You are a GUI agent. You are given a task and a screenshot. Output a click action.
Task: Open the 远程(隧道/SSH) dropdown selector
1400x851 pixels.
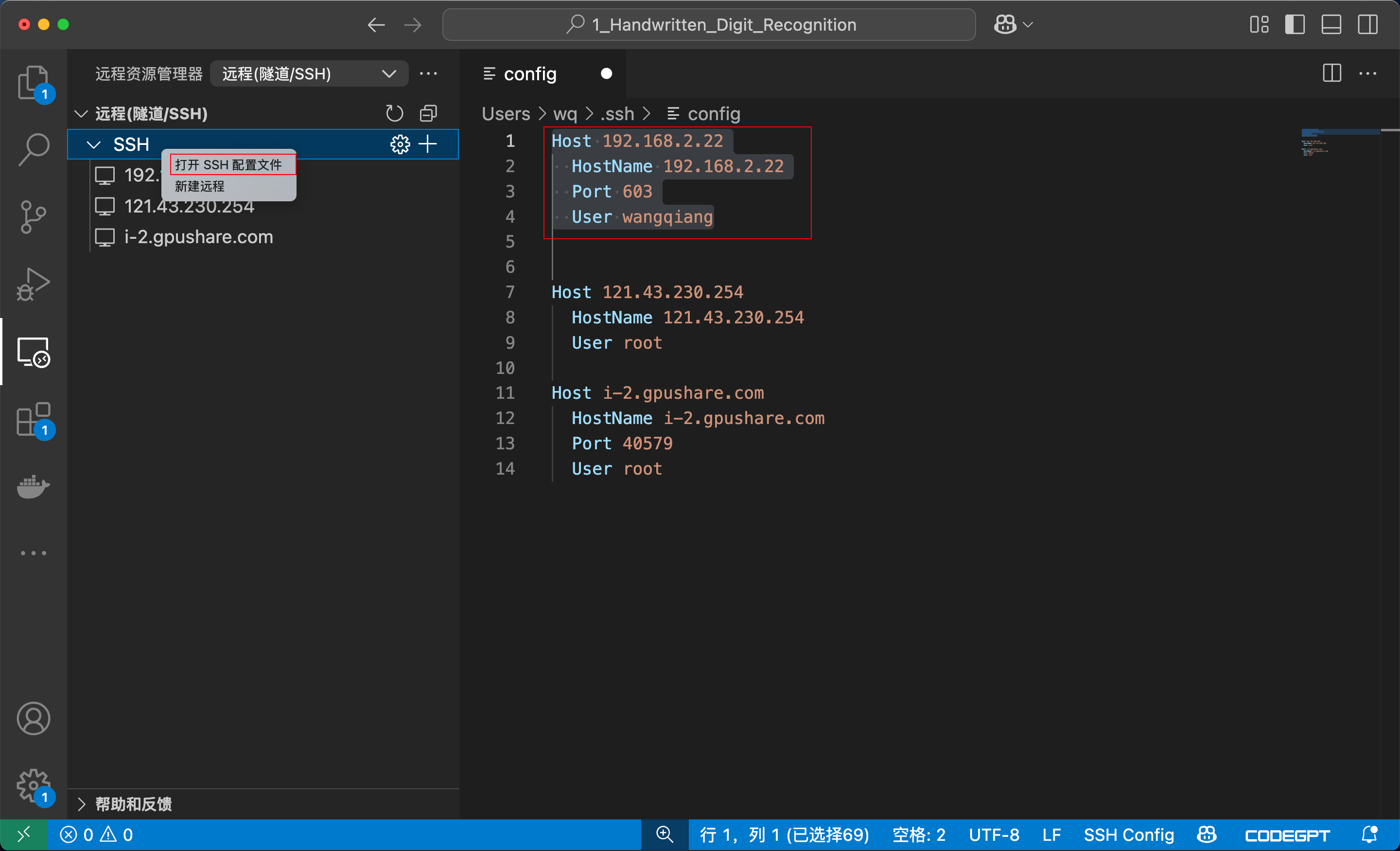pos(309,74)
